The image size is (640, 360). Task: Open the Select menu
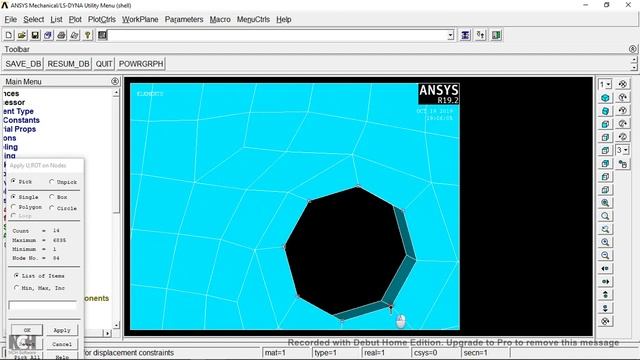click(x=33, y=19)
